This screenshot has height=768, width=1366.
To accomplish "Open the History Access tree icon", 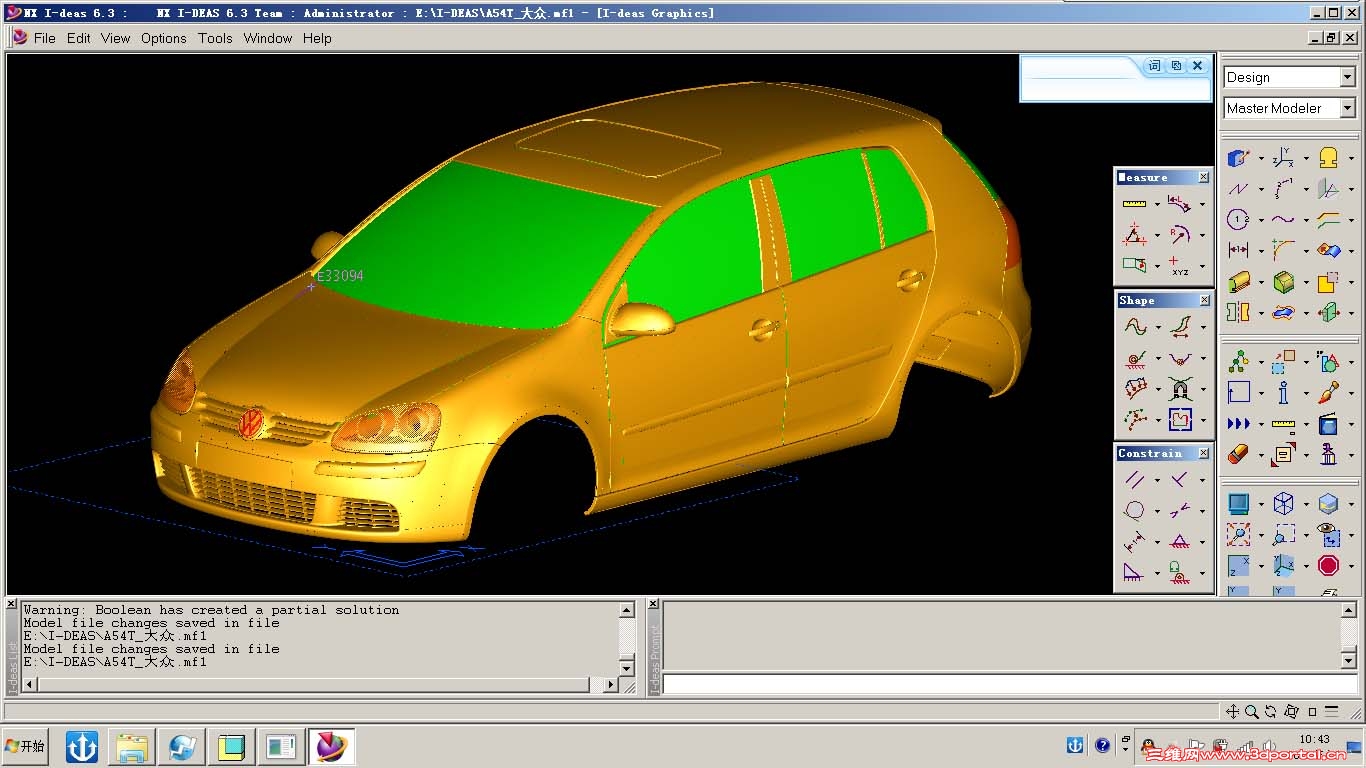I will 1239,362.
